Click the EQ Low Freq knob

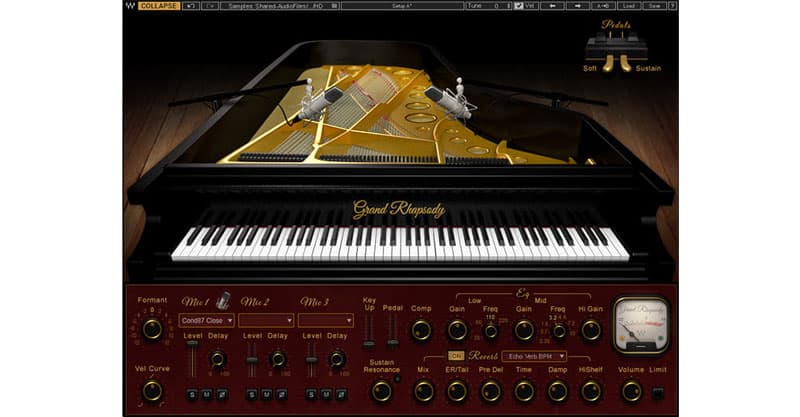(490, 331)
